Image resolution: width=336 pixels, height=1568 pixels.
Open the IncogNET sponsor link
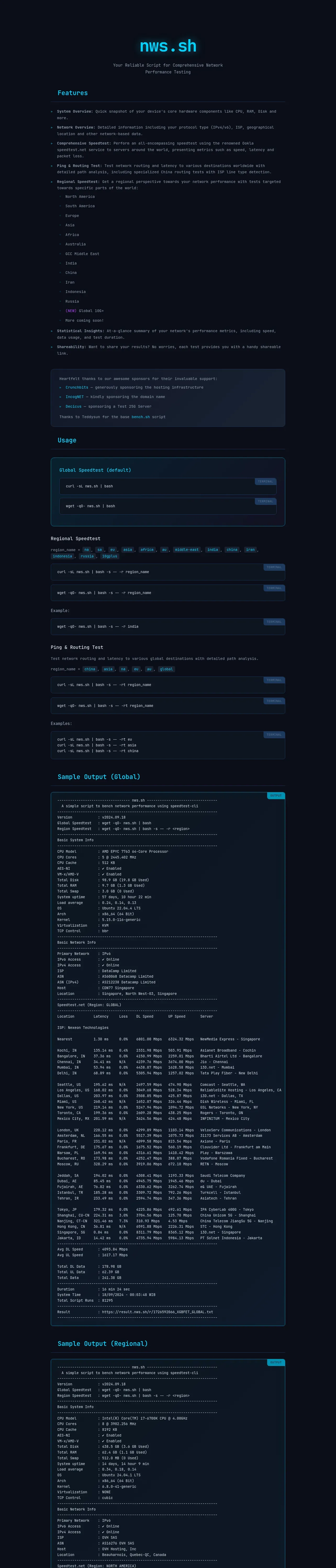(74, 397)
